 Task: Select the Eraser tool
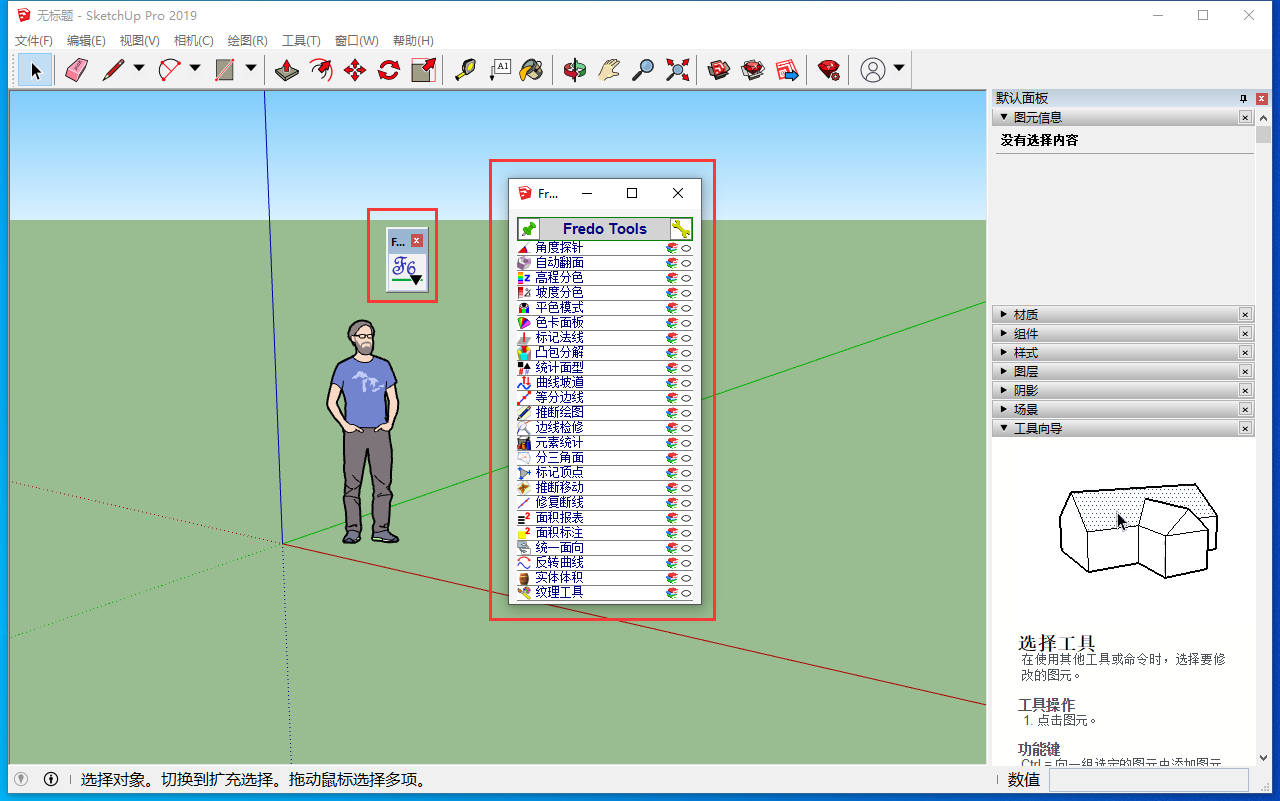77,69
